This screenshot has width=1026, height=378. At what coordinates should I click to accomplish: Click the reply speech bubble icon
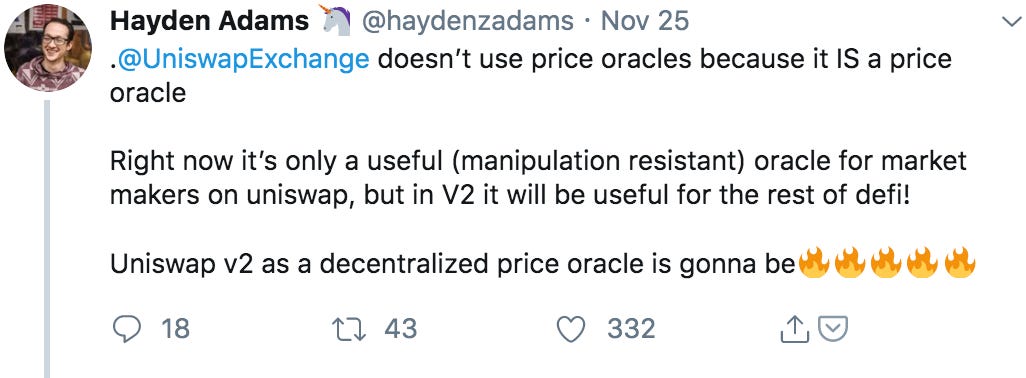(x=126, y=329)
